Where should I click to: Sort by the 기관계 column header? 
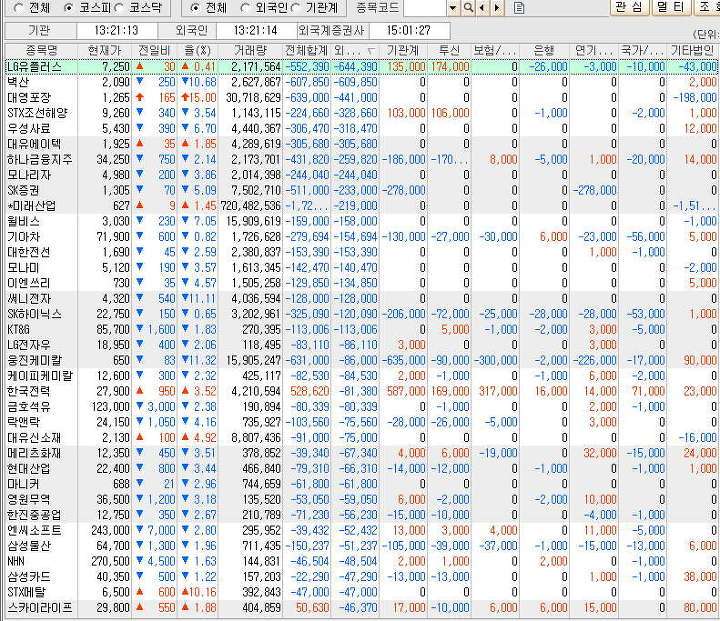click(x=403, y=50)
